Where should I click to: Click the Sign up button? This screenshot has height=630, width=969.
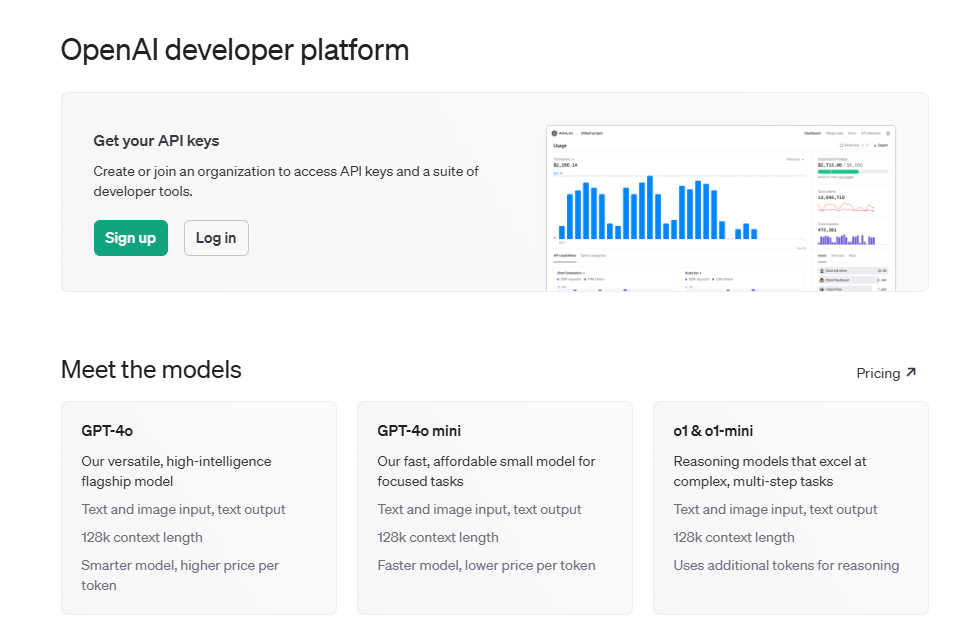click(131, 238)
